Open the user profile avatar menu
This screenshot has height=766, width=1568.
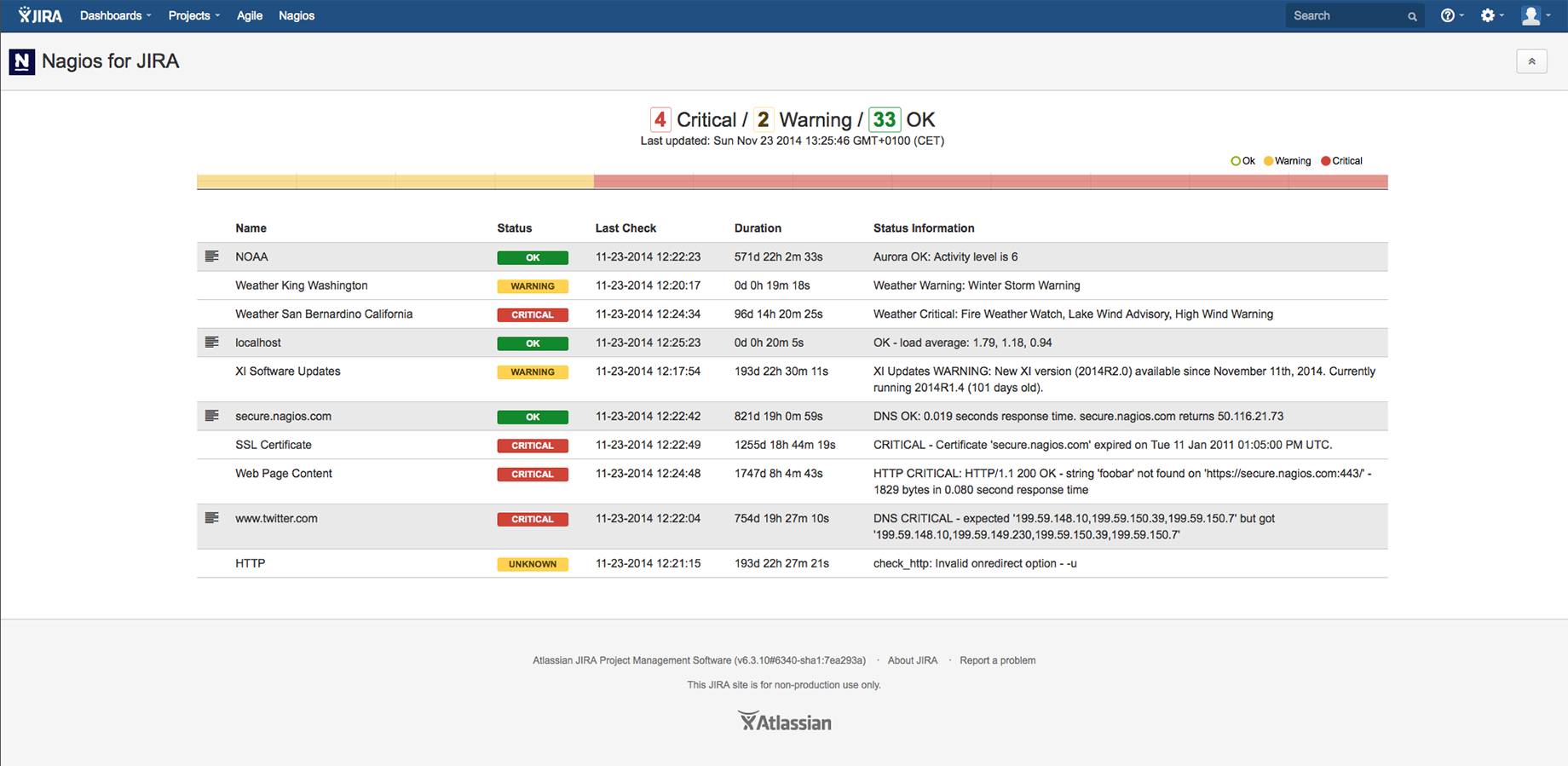pyautogui.click(x=1536, y=15)
